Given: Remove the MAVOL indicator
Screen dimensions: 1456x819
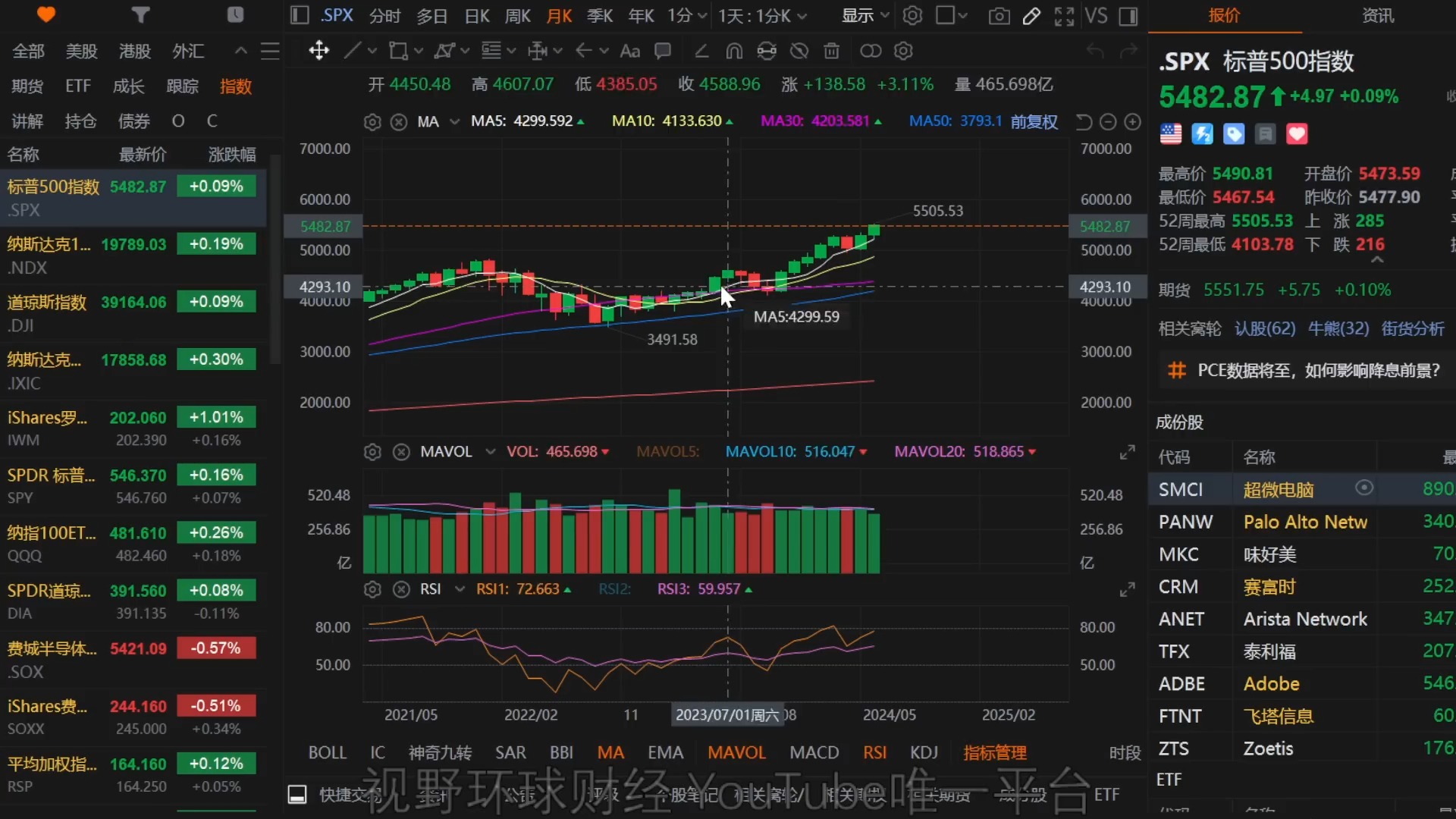Looking at the screenshot, I should 401,452.
